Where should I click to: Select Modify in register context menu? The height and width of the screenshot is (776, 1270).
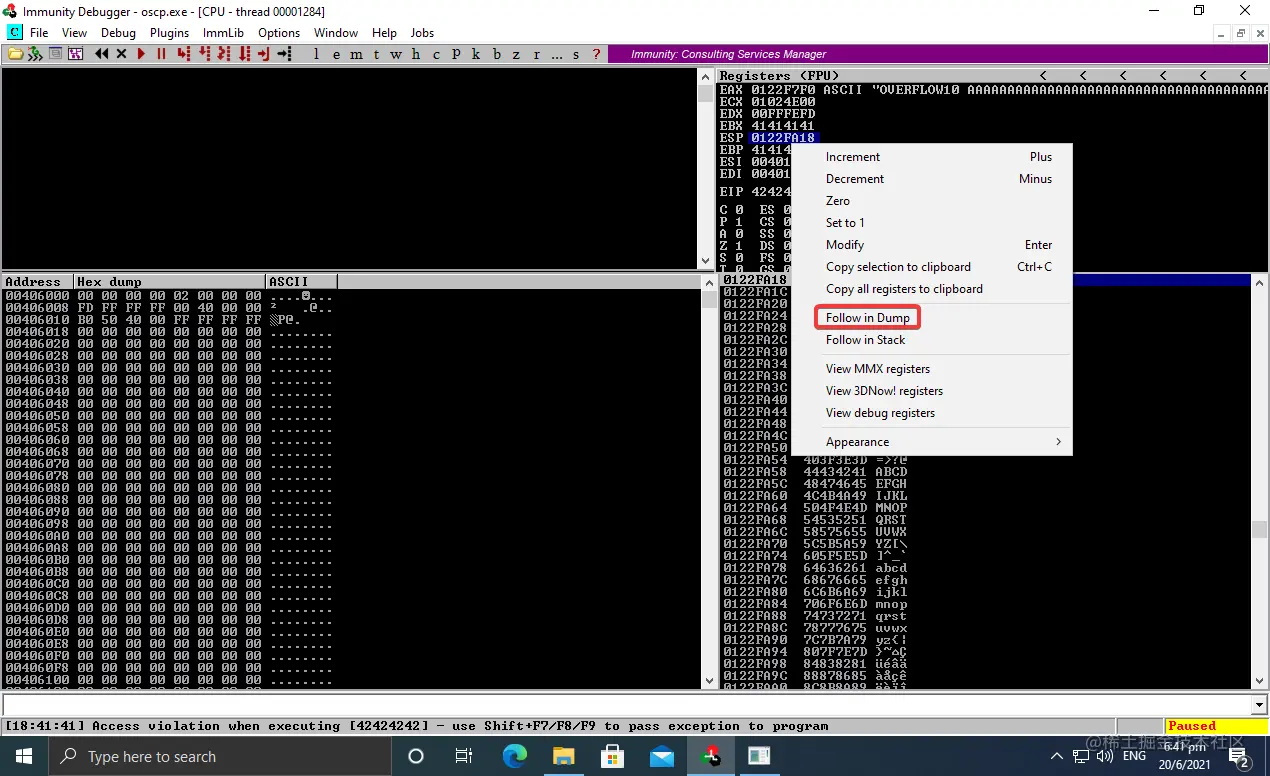point(845,245)
